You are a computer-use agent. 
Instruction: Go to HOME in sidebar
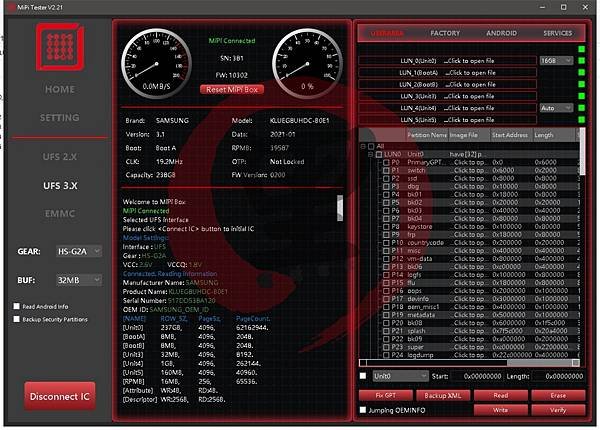[60, 90]
